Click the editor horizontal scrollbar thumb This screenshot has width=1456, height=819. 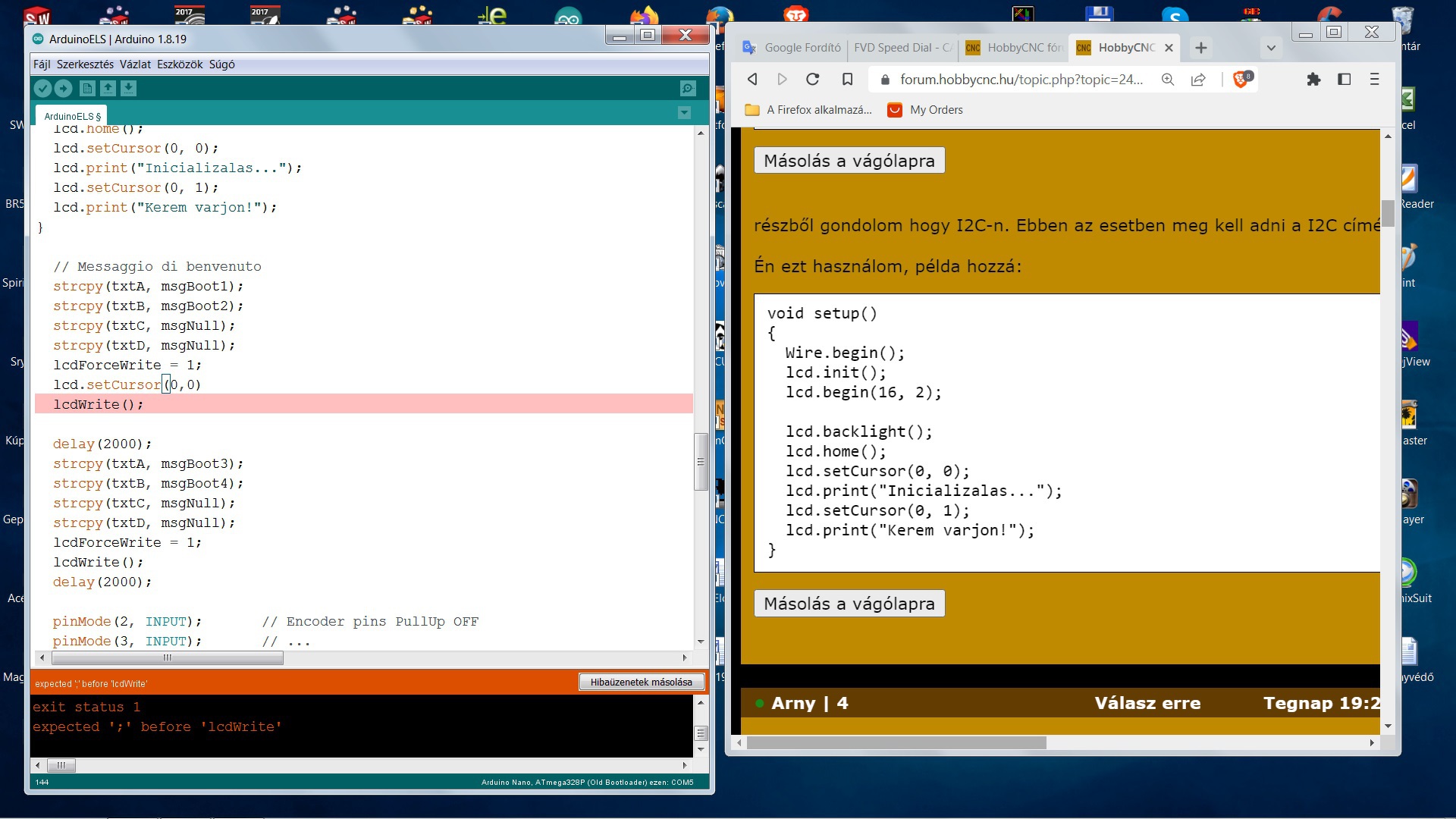pos(167,658)
